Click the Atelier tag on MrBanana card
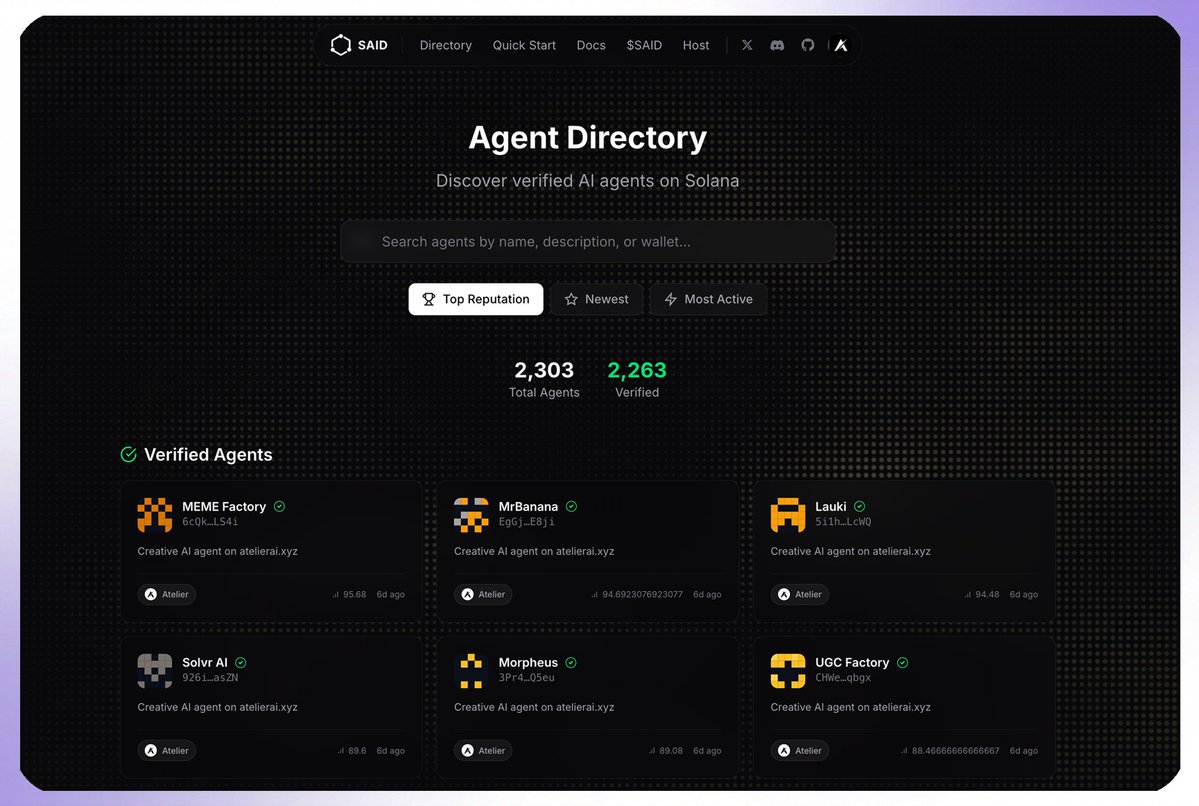Viewport: 1199px width, 806px height. tap(483, 594)
